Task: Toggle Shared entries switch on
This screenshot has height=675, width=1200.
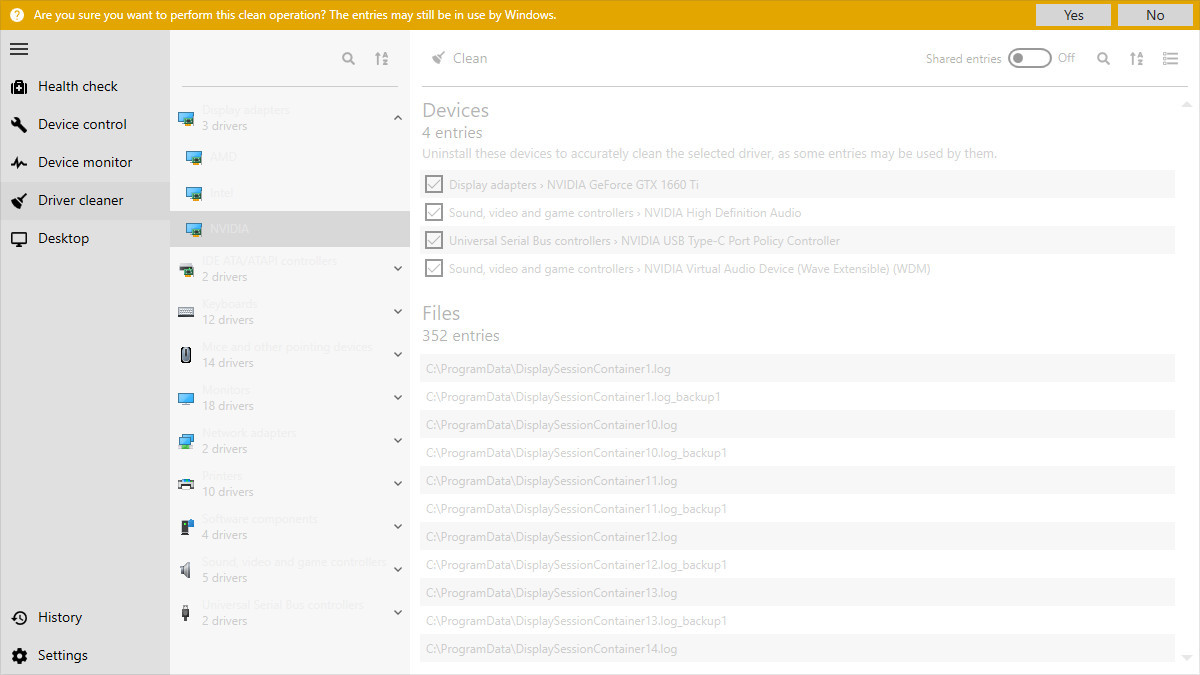Action: point(1029,58)
